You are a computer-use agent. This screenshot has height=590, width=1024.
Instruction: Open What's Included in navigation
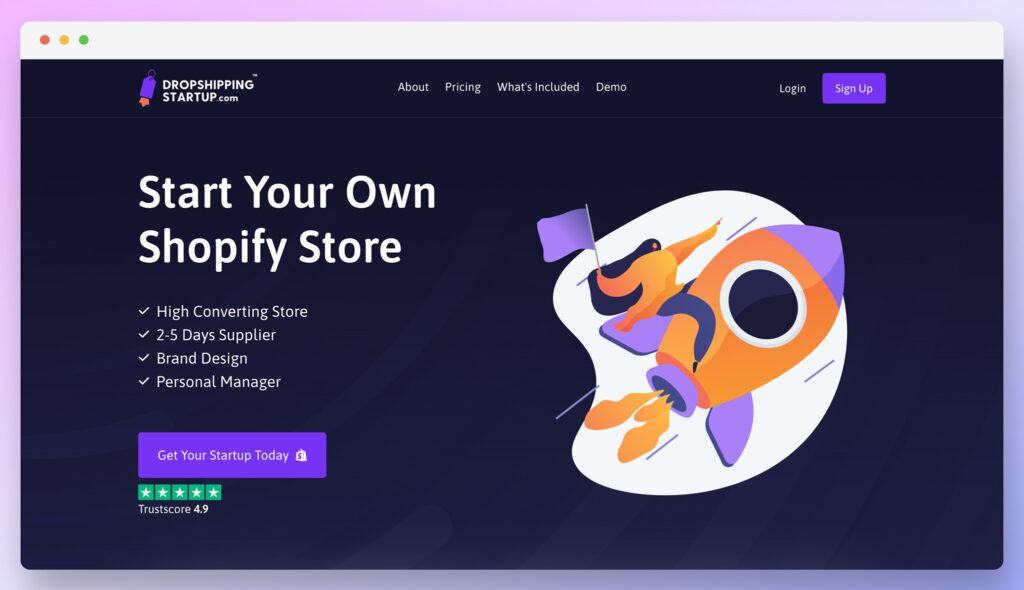[538, 87]
